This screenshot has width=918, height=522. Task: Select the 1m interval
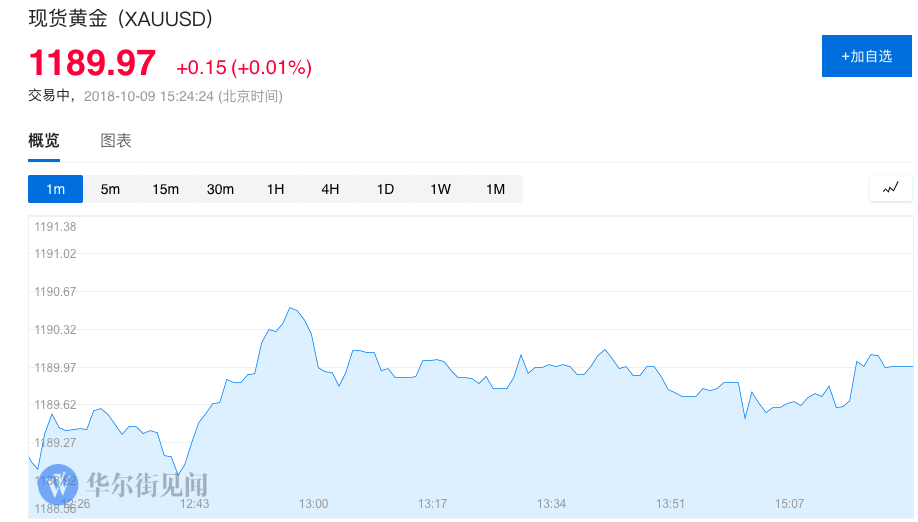coord(55,189)
